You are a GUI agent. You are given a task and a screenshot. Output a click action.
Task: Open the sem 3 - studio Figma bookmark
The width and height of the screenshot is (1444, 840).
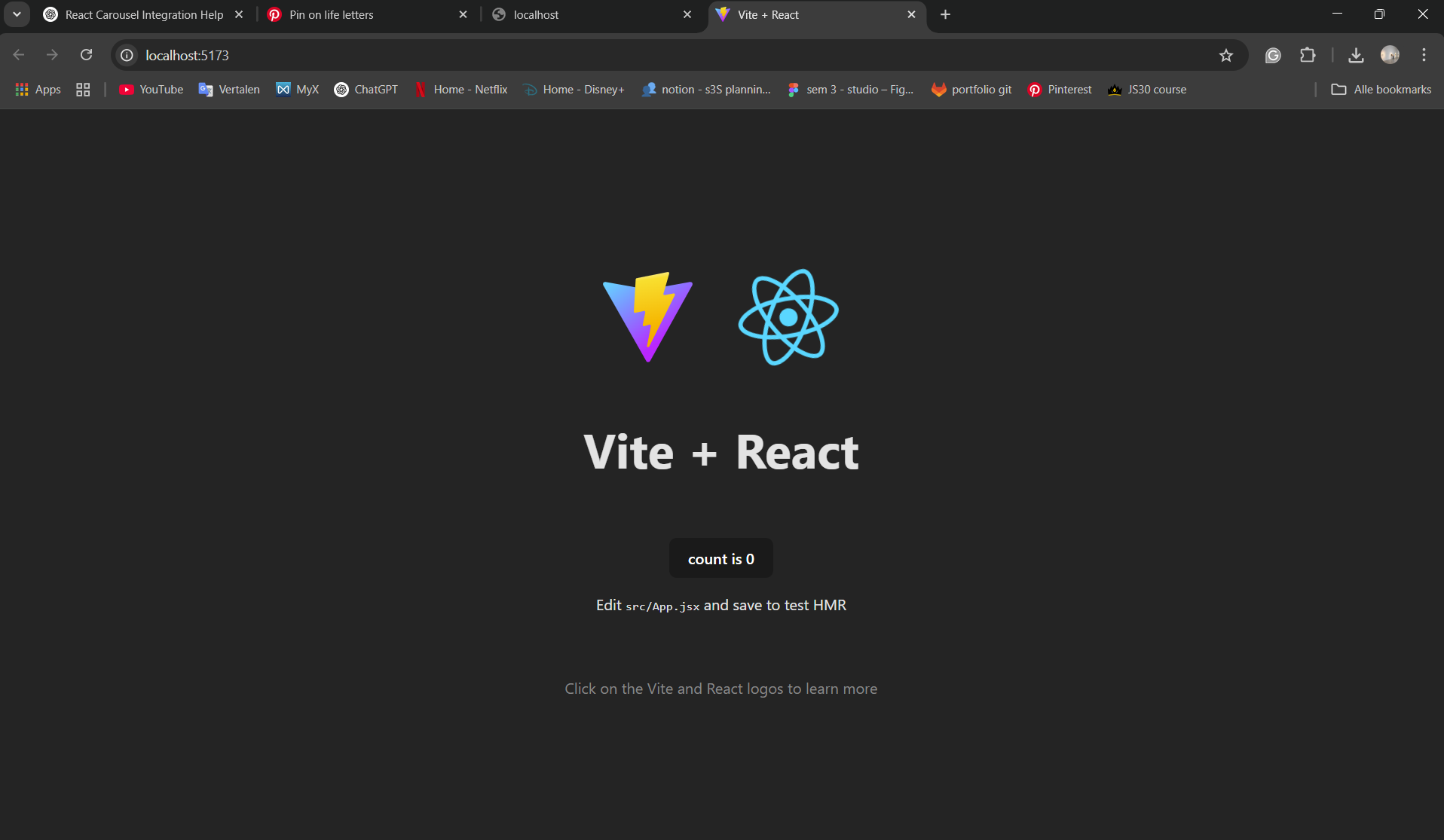851,90
